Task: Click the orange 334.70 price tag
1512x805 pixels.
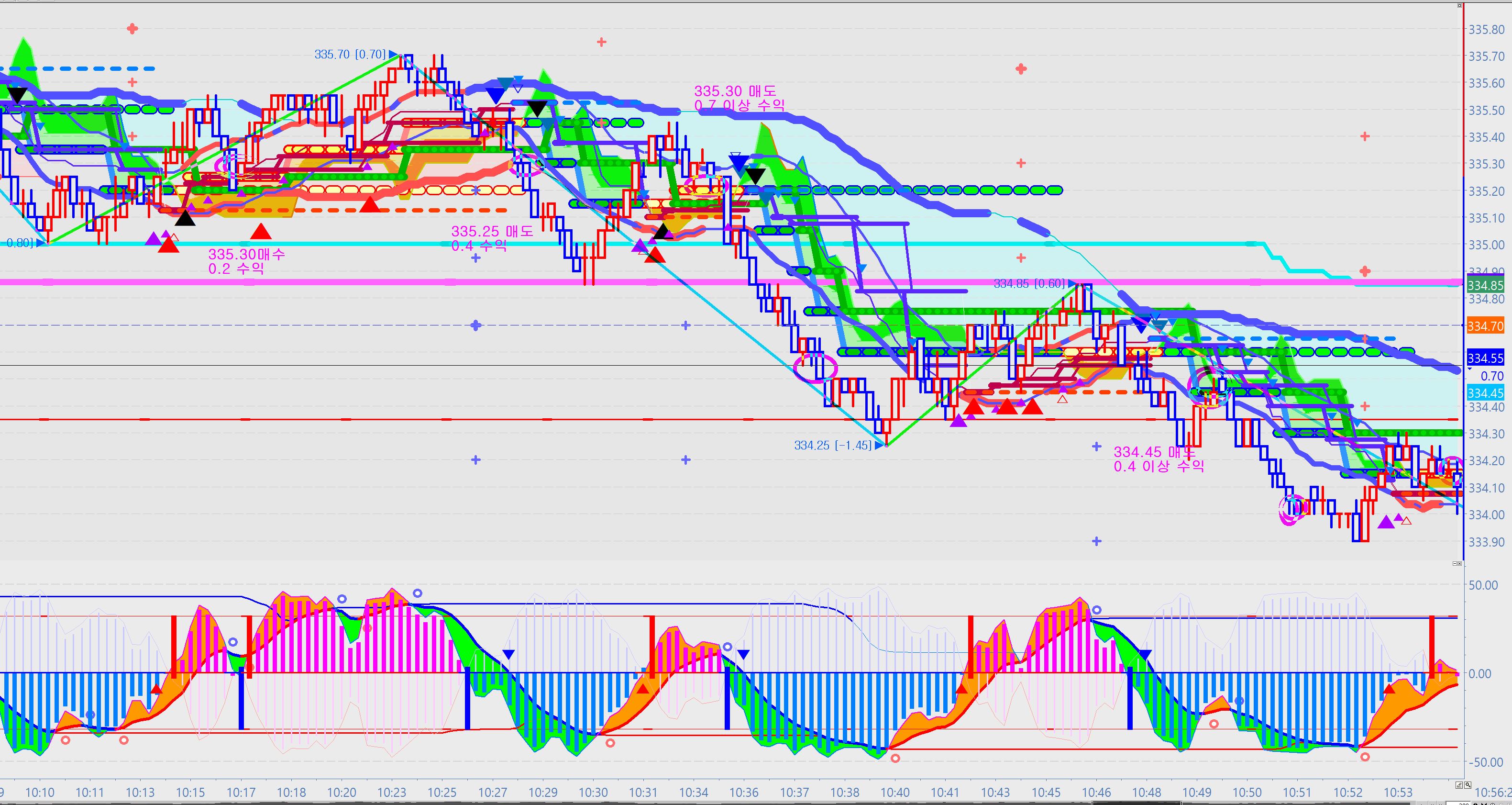Action: point(1485,326)
